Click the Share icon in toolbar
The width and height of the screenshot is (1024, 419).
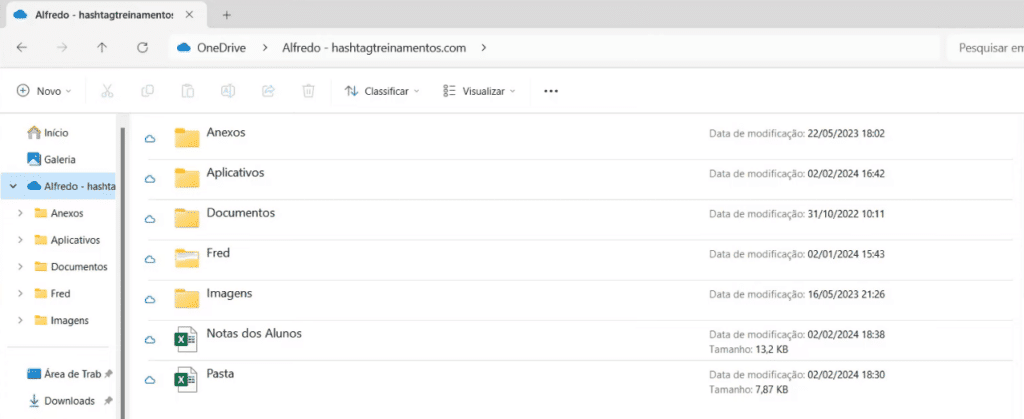tap(268, 91)
